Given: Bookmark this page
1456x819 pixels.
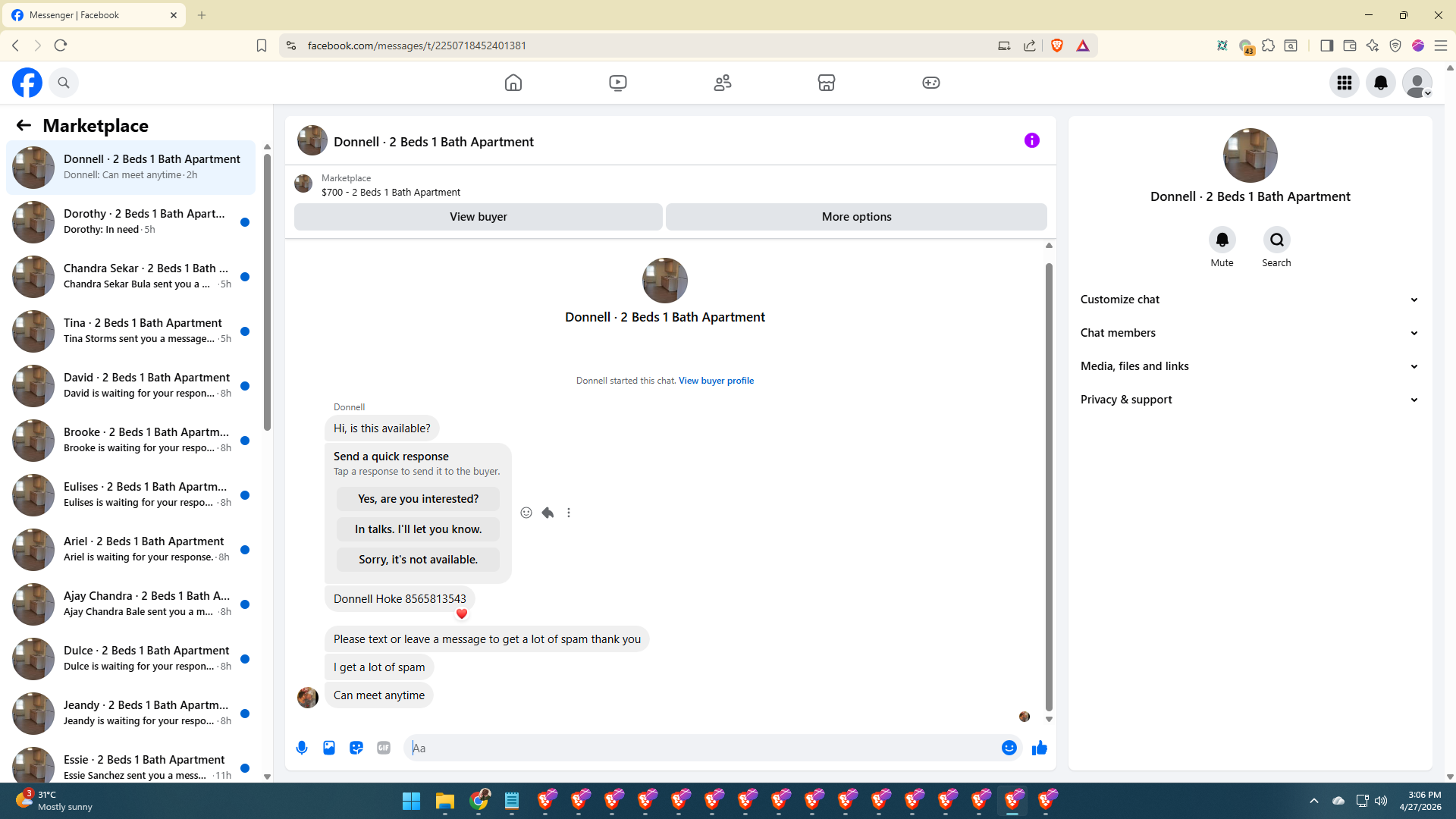Looking at the screenshot, I should click(262, 45).
